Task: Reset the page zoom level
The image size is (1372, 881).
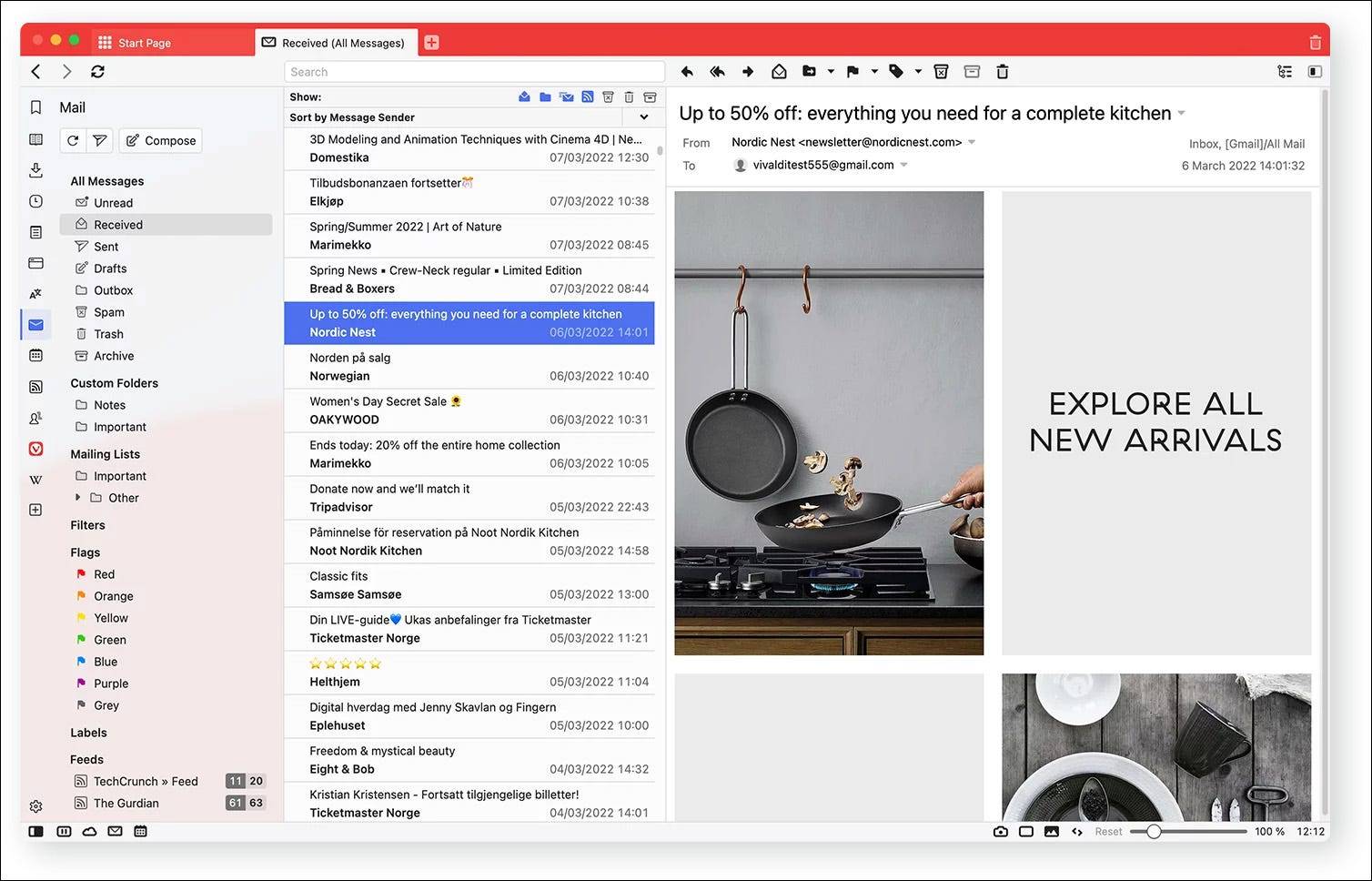Action: 1108,832
